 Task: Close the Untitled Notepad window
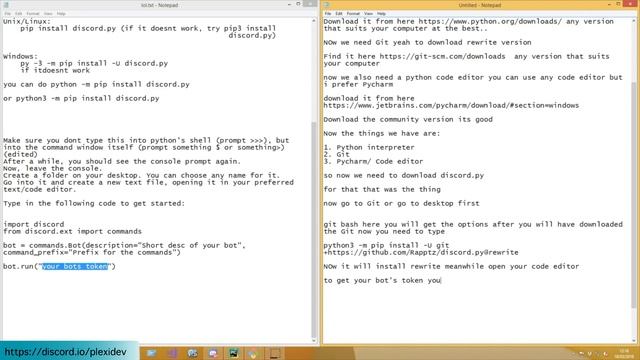[x=631, y=4]
